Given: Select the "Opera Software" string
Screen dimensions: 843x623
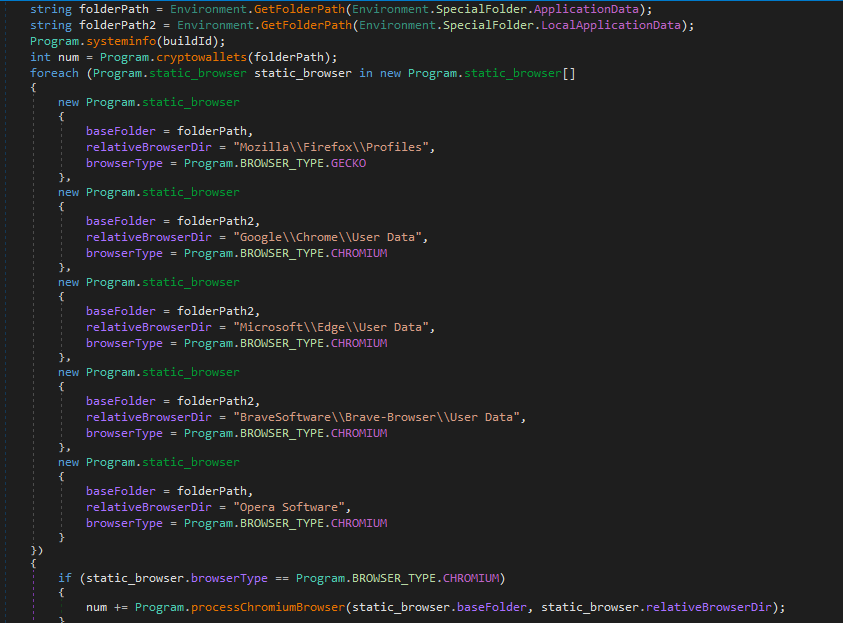Looking at the screenshot, I should pyautogui.click(x=289, y=507).
